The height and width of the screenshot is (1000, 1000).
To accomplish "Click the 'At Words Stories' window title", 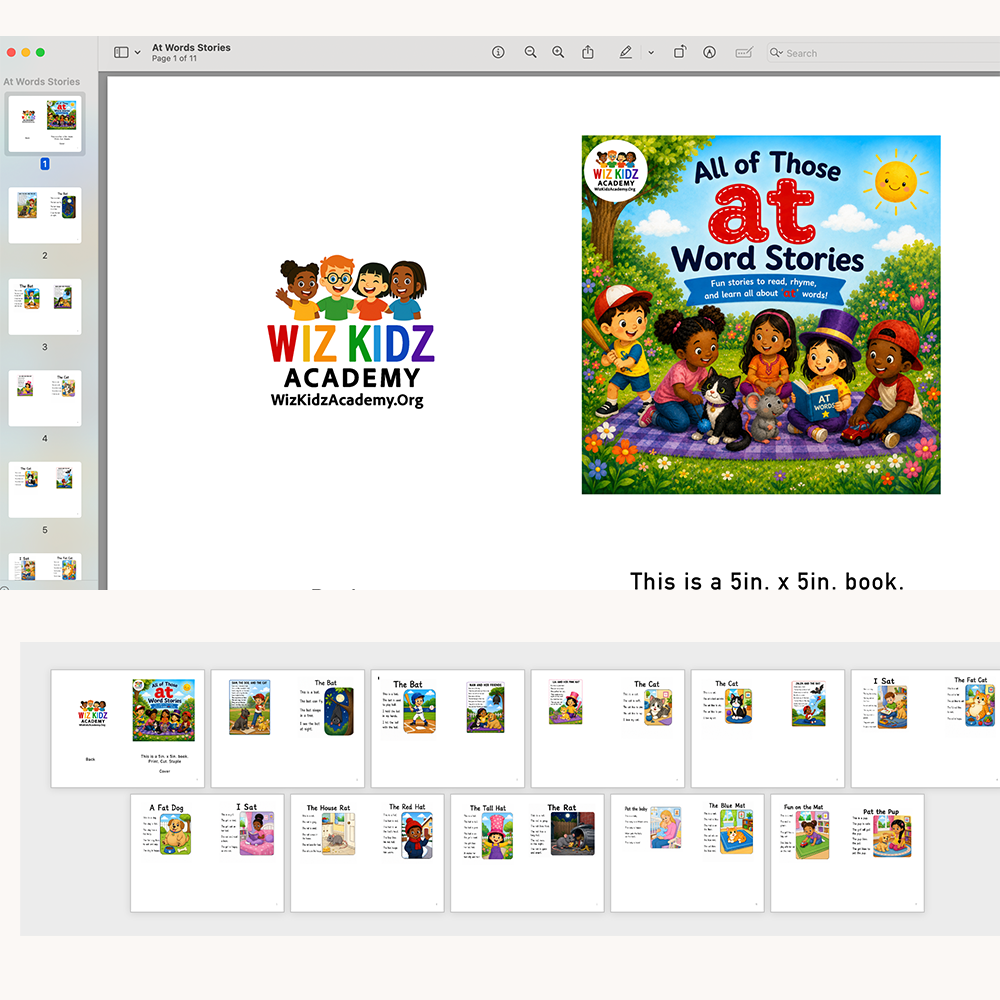I will [191, 47].
